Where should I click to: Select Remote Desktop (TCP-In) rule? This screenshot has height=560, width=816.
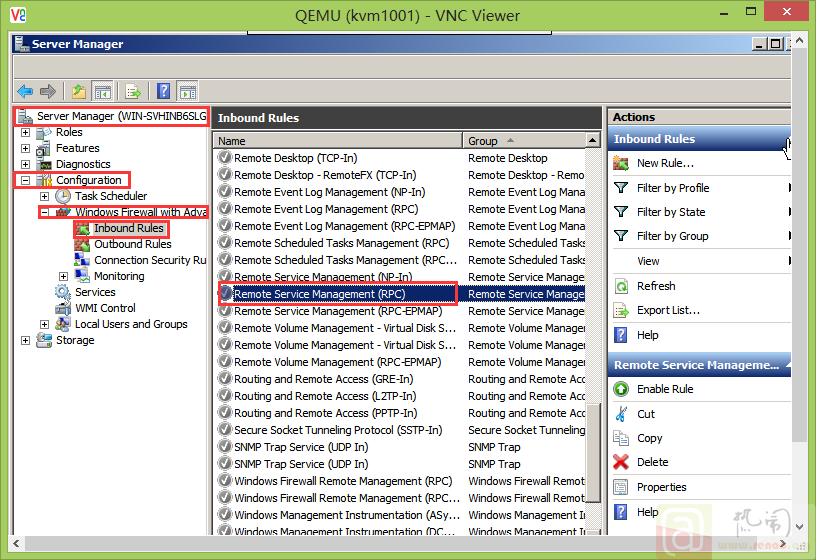295,158
